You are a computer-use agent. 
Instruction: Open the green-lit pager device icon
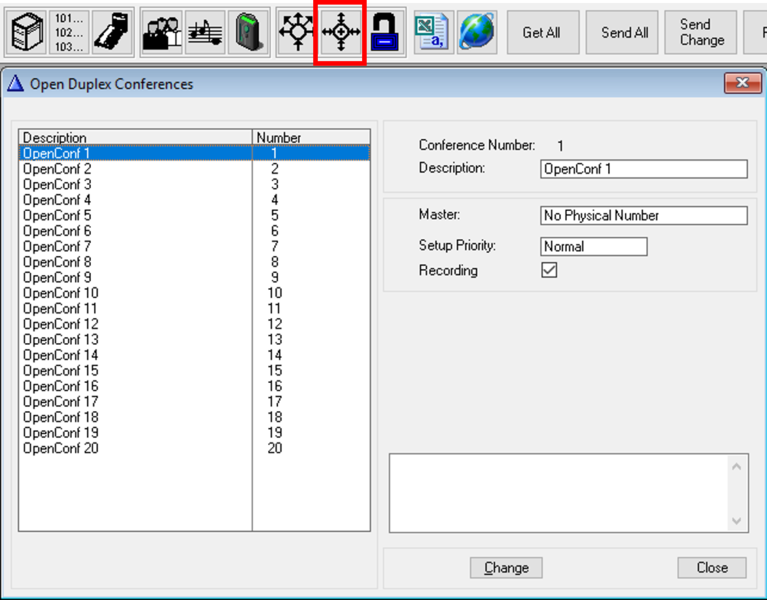point(248,32)
